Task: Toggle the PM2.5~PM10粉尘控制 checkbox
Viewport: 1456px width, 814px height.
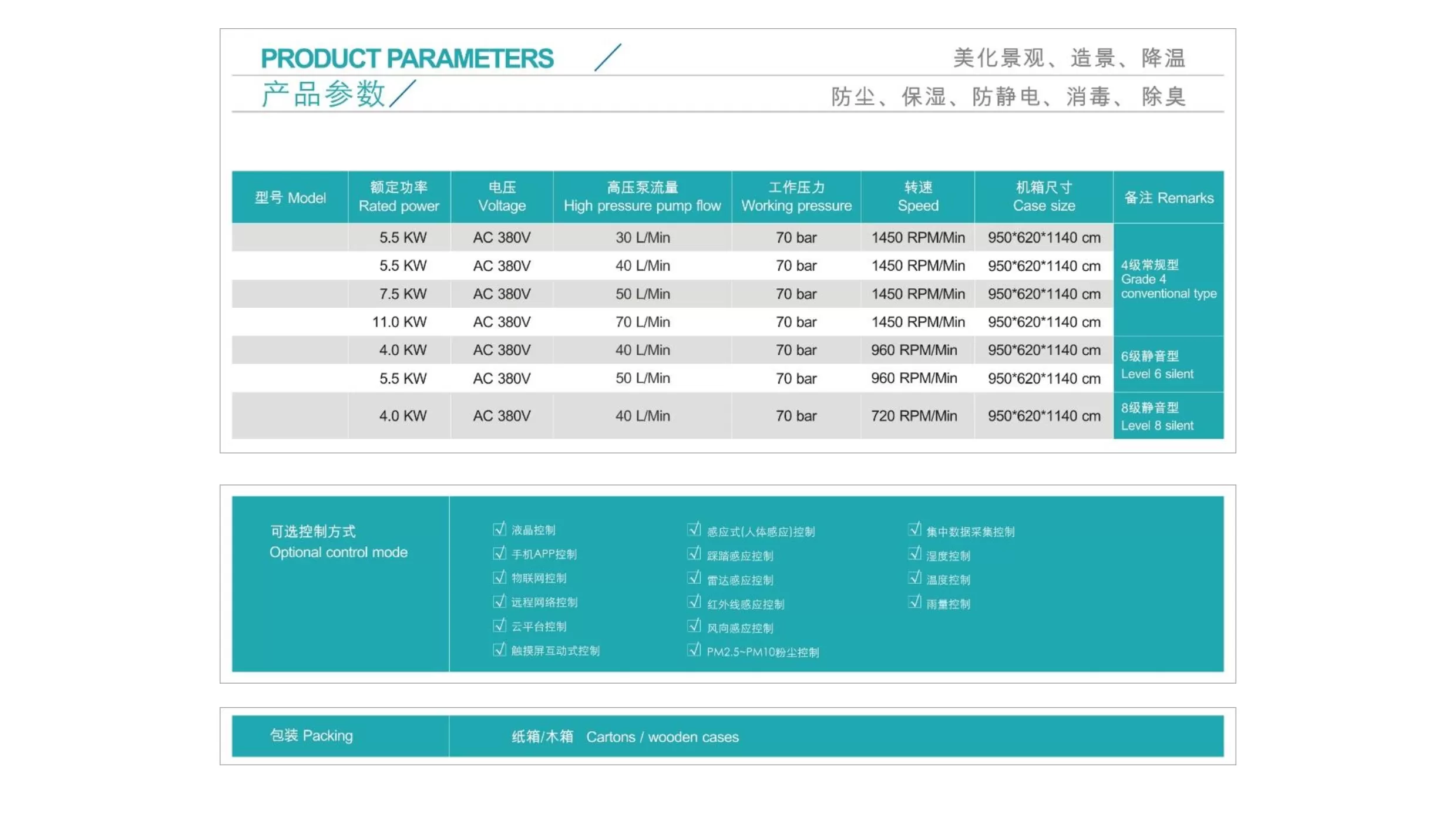Action: tap(694, 650)
